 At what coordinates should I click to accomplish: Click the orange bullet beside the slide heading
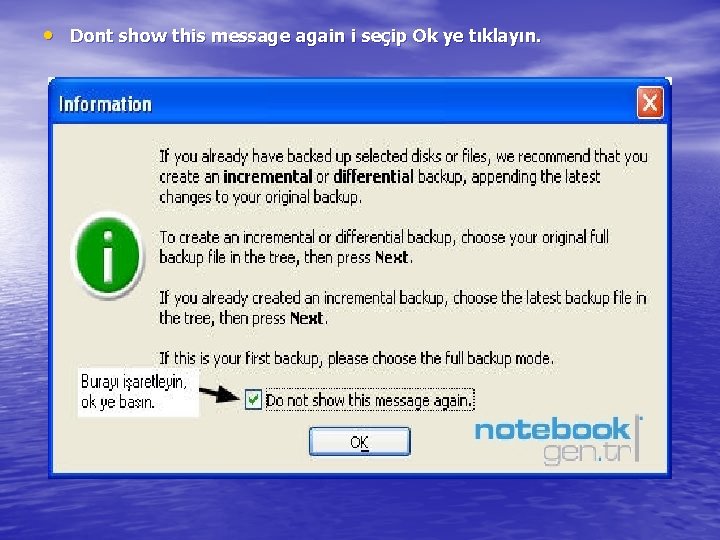[x=49, y=35]
